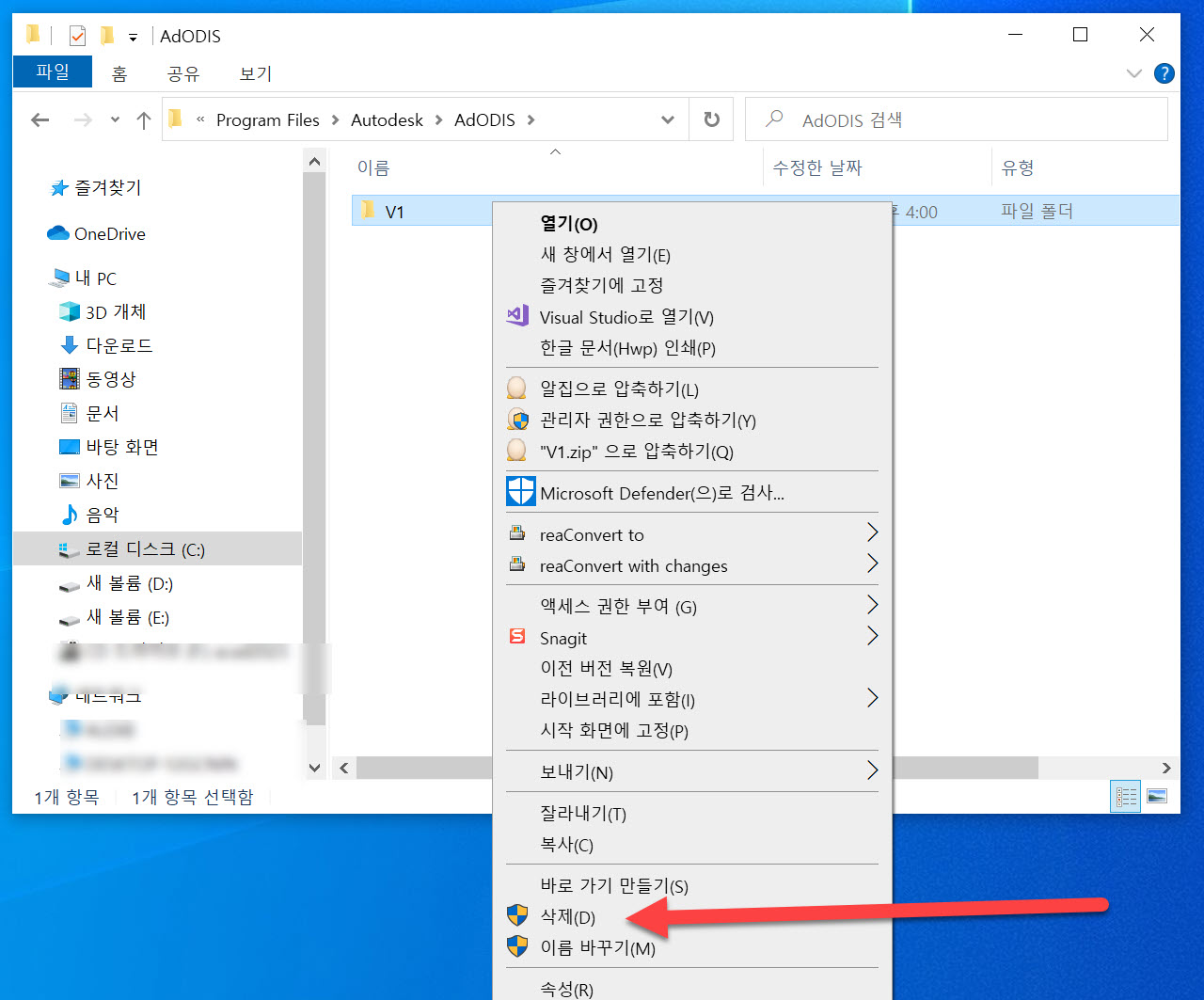Click the navigation pane scroll up arrow
The width and height of the screenshot is (1204, 1000).
[x=314, y=162]
